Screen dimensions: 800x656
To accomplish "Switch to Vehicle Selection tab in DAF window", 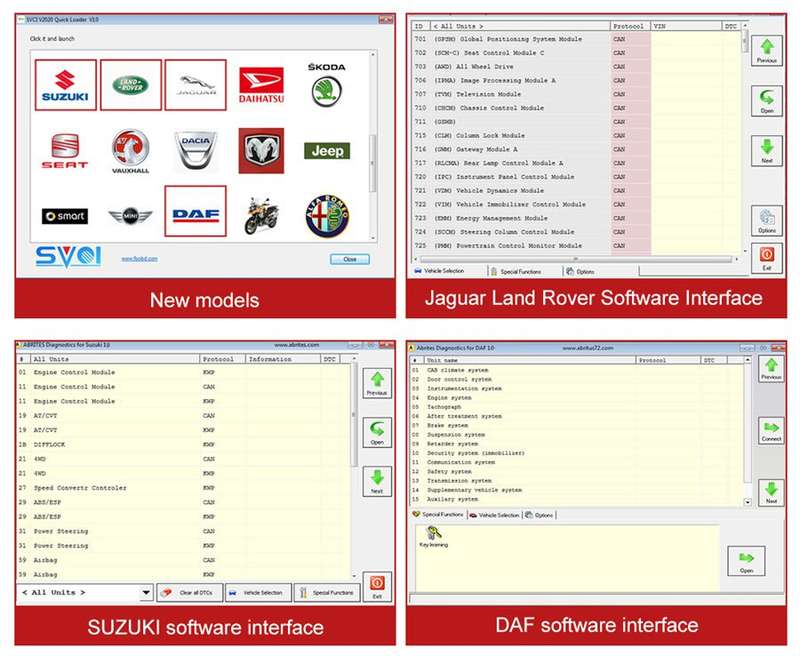I will [x=494, y=515].
